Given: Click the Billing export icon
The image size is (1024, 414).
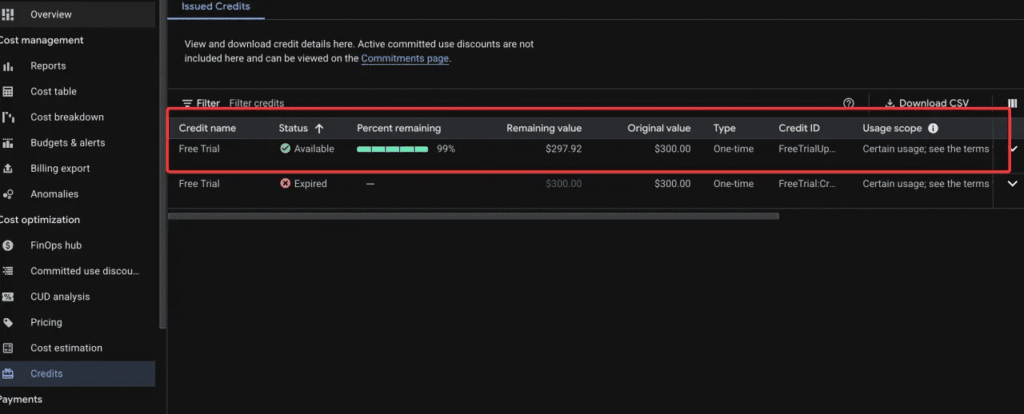Looking at the screenshot, I should pyautogui.click(x=8, y=169).
